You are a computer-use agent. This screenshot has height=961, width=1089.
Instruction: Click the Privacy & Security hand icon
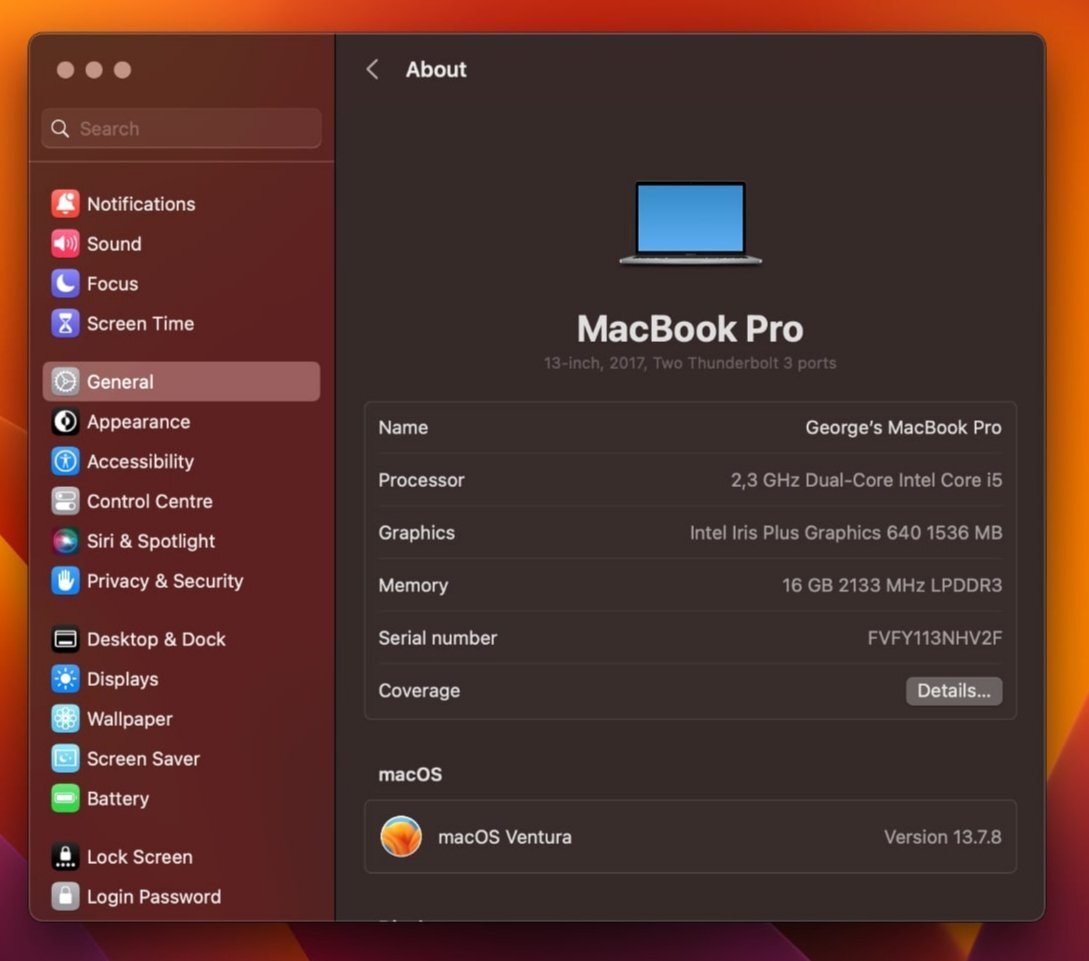65,581
